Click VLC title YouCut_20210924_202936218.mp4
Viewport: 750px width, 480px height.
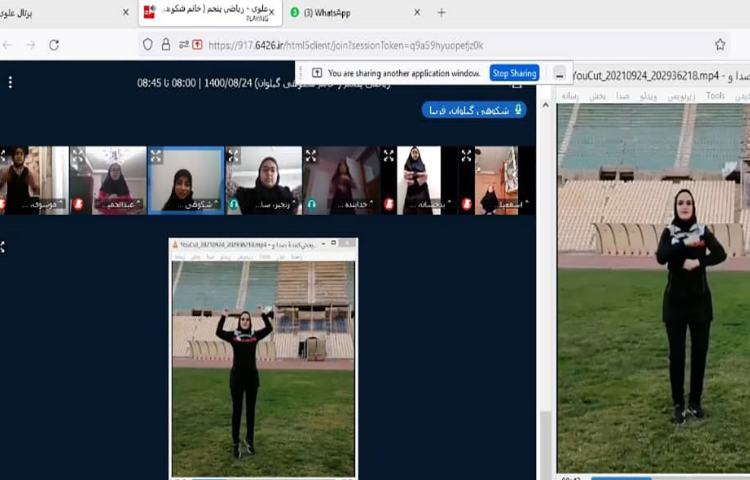tap(645, 76)
